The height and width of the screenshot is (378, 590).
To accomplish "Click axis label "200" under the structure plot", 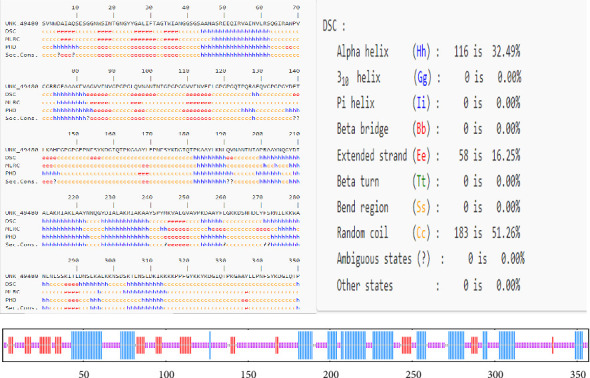I will [x=331, y=373].
